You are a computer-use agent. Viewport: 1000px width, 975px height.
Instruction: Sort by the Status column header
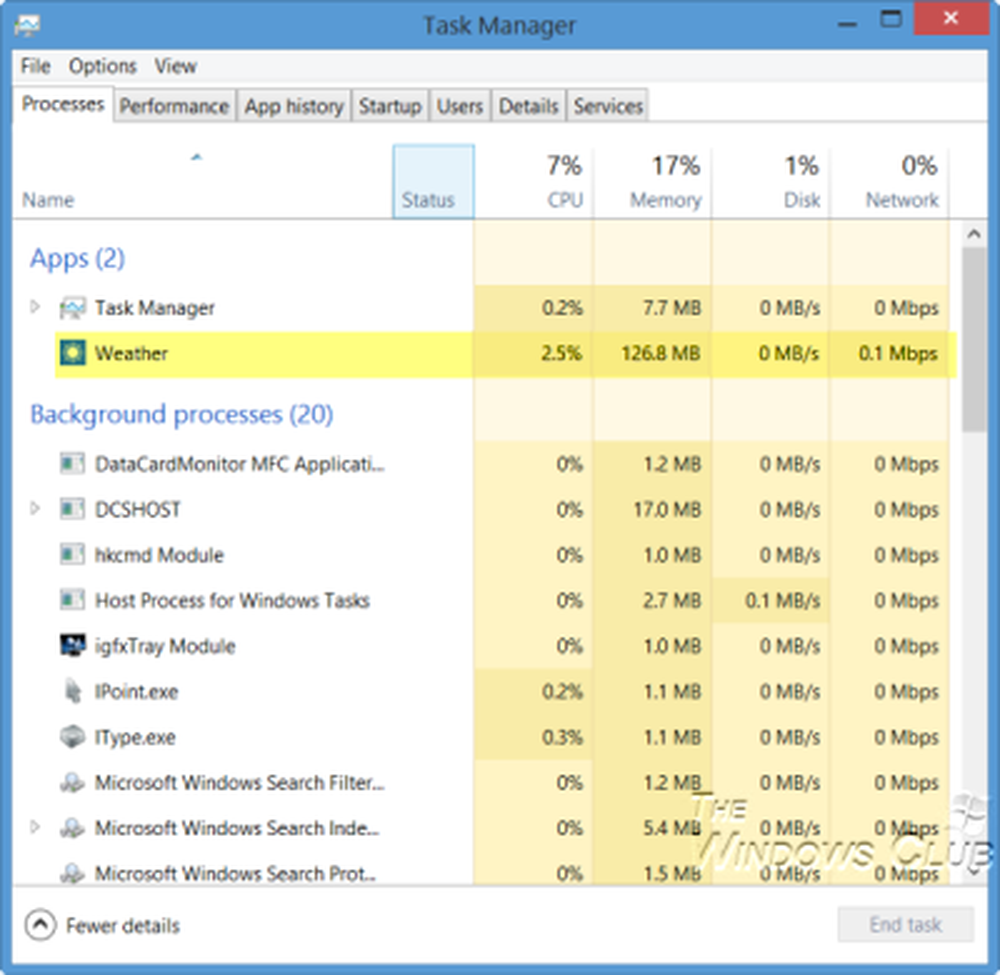433,182
